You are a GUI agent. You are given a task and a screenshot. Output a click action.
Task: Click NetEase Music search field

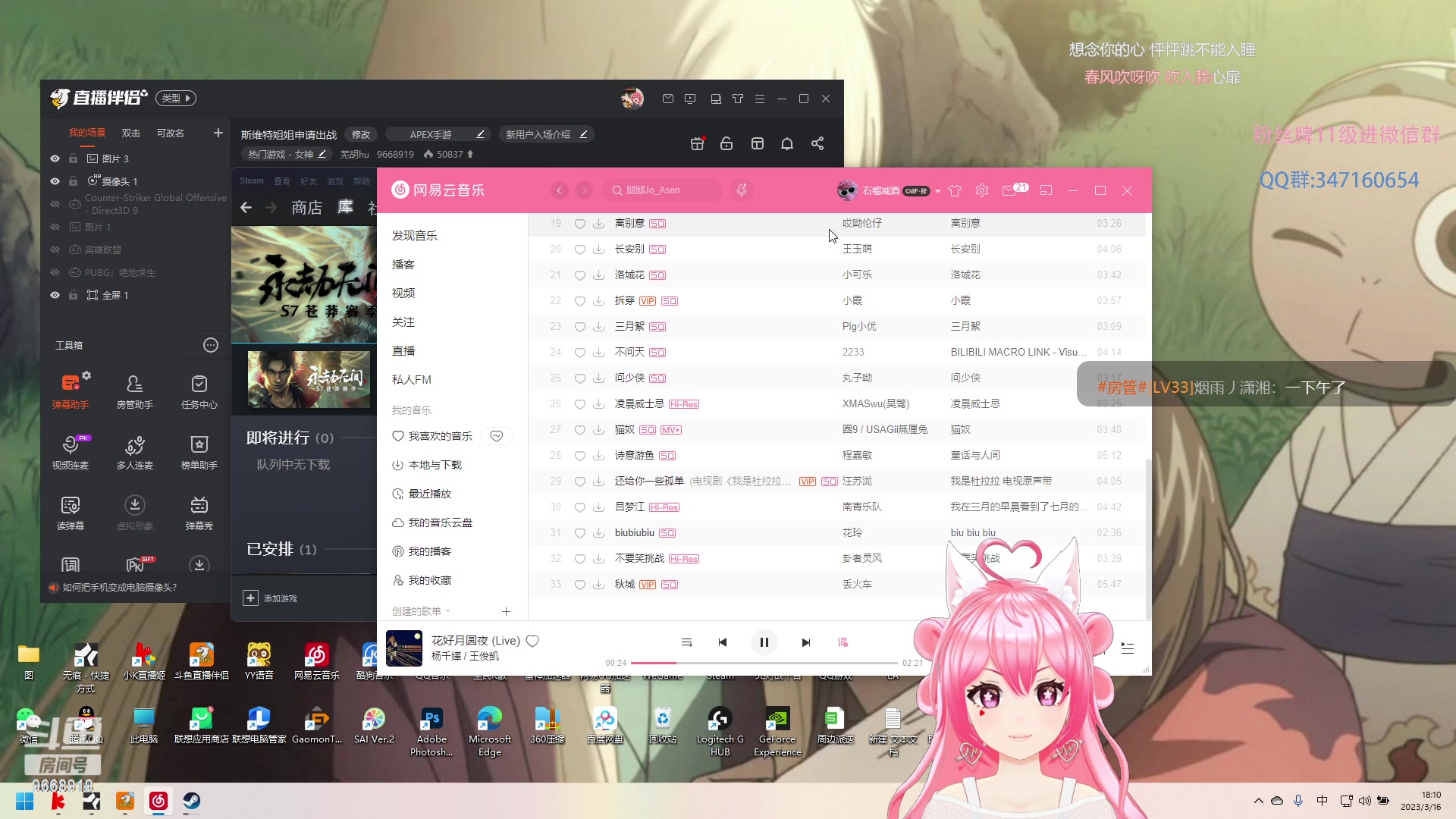pos(664,190)
